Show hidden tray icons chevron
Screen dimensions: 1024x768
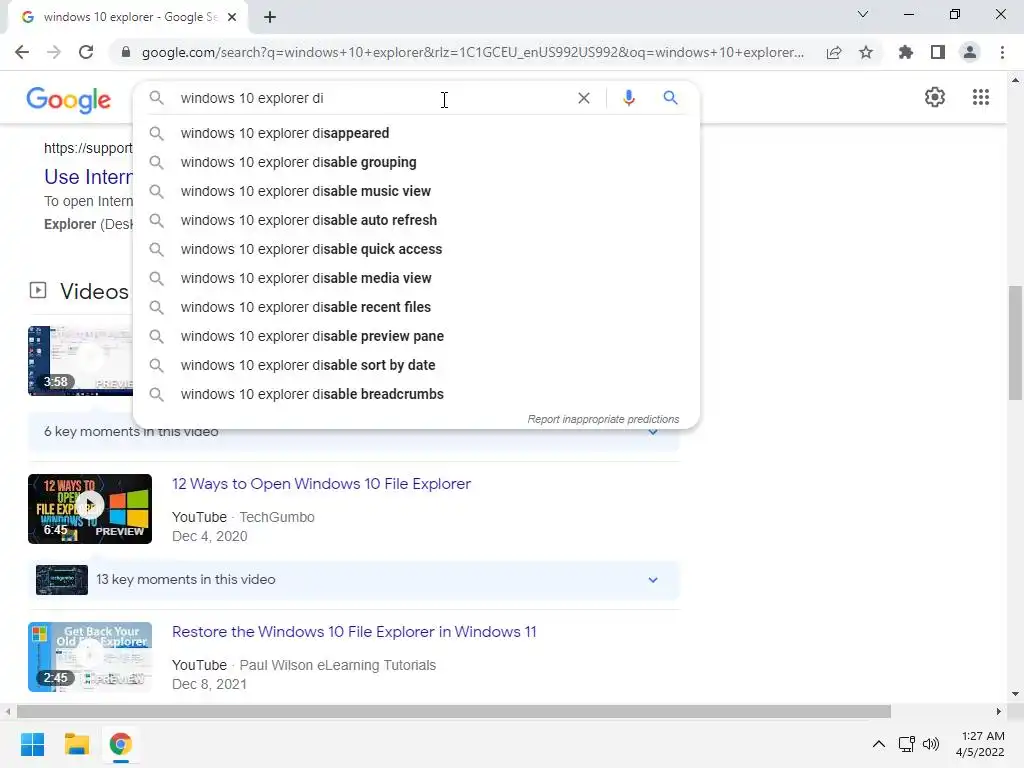coord(879,744)
